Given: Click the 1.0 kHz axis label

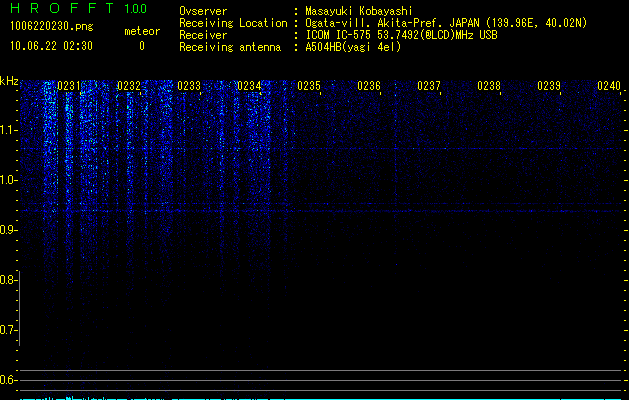Looking at the screenshot, I should click(x=9, y=180).
